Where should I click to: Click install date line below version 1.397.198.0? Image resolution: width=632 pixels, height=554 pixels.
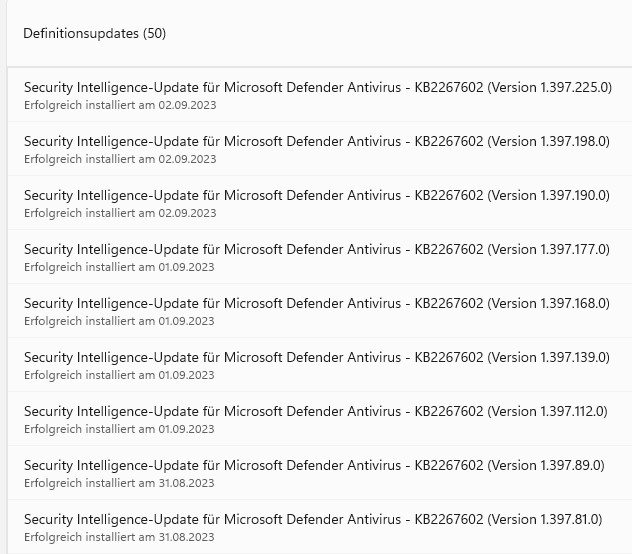coord(119,159)
